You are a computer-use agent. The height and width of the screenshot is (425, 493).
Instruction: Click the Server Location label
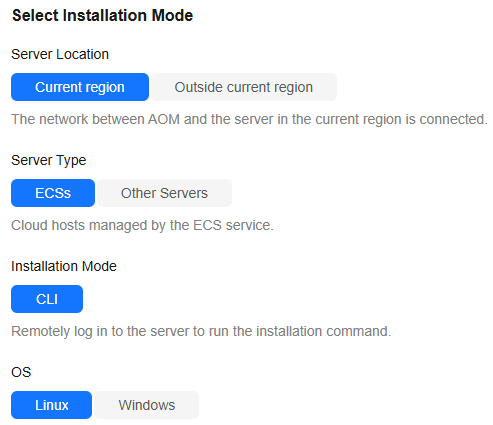tap(60, 54)
